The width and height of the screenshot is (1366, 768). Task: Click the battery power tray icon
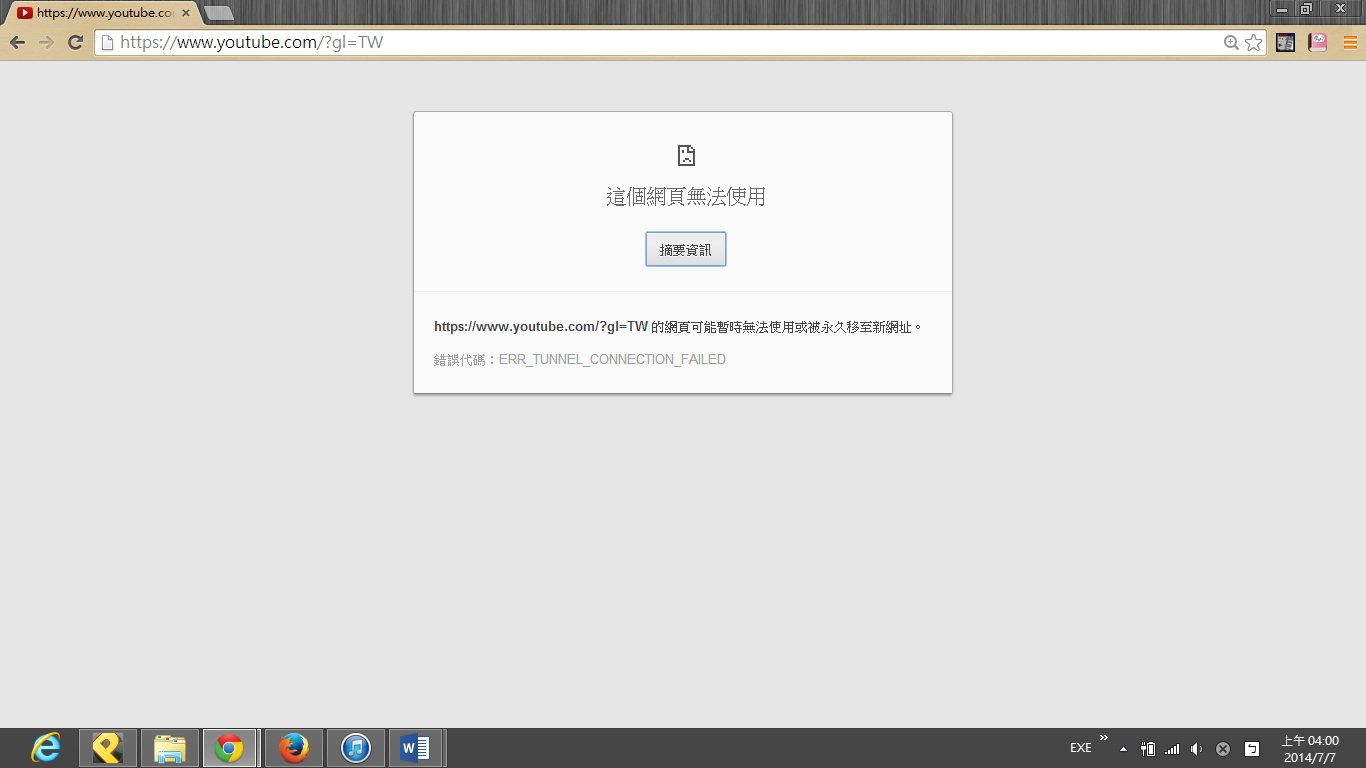pos(1148,749)
